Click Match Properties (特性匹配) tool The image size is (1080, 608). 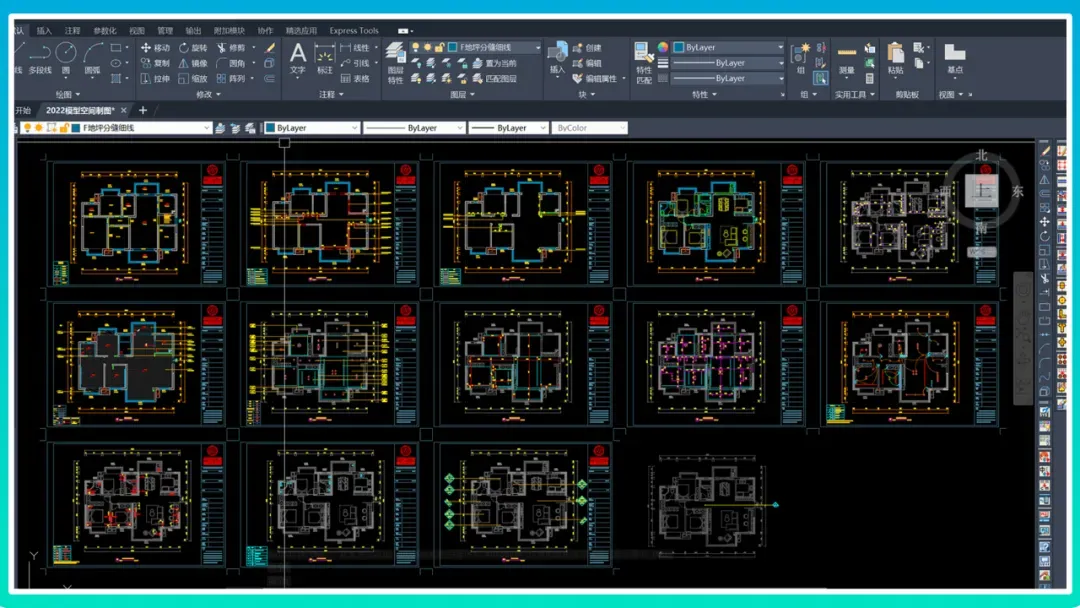point(644,62)
